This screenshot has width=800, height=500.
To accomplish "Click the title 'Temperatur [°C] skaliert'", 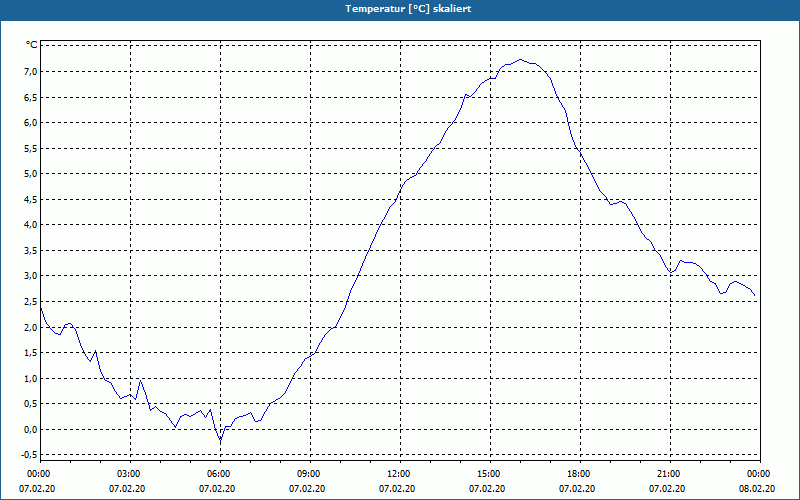I will click(x=408, y=9).
